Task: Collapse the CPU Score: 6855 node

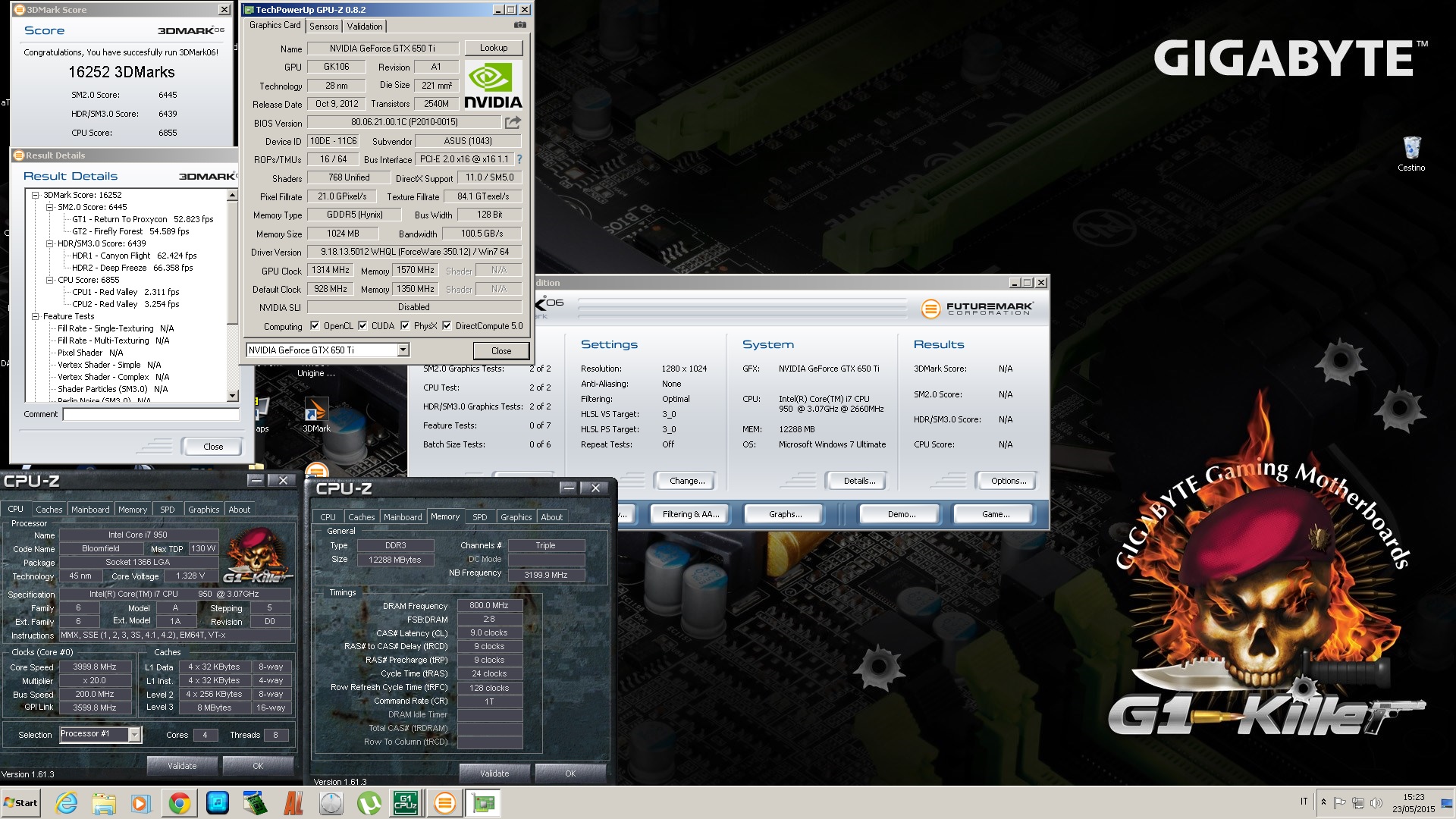Action: coord(49,280)
